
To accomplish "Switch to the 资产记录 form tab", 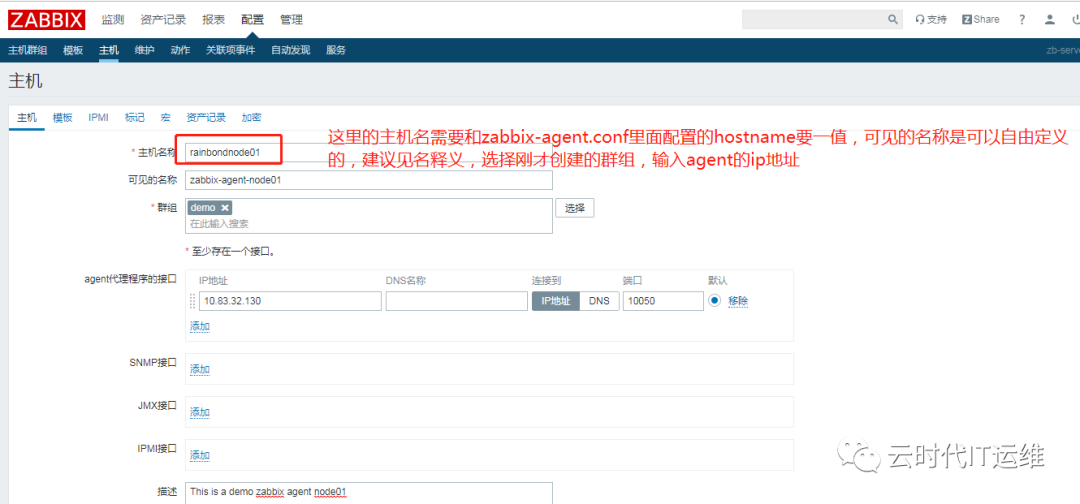I will [x=206, y=118].
